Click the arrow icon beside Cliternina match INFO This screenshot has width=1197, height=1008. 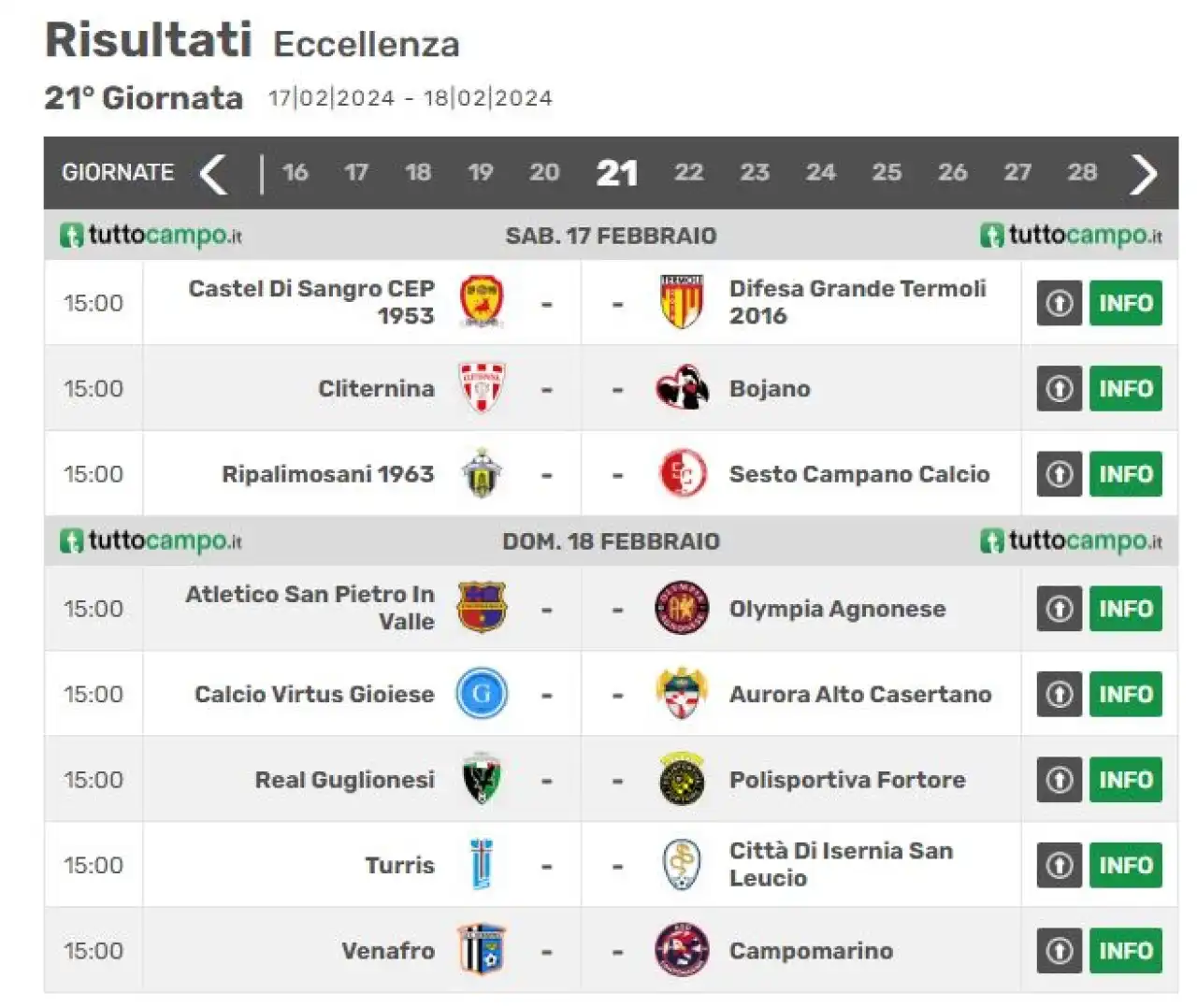pos(1059,388)
